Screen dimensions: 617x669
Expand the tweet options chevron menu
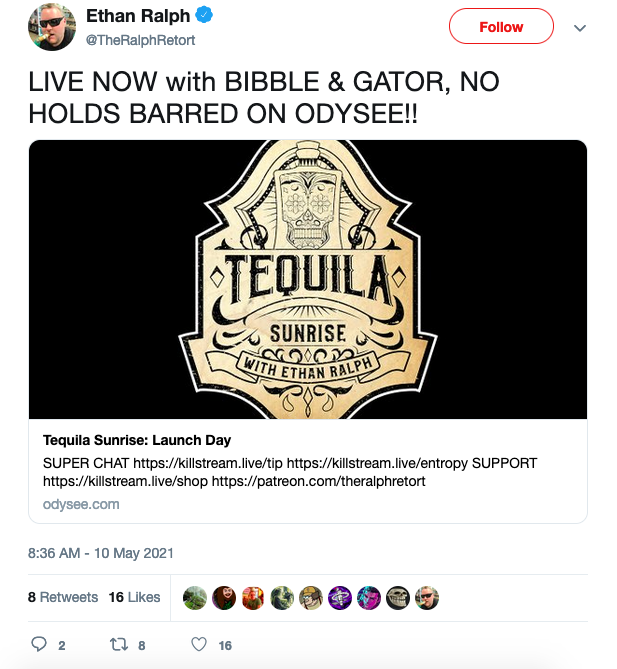(x=579, y=28)
